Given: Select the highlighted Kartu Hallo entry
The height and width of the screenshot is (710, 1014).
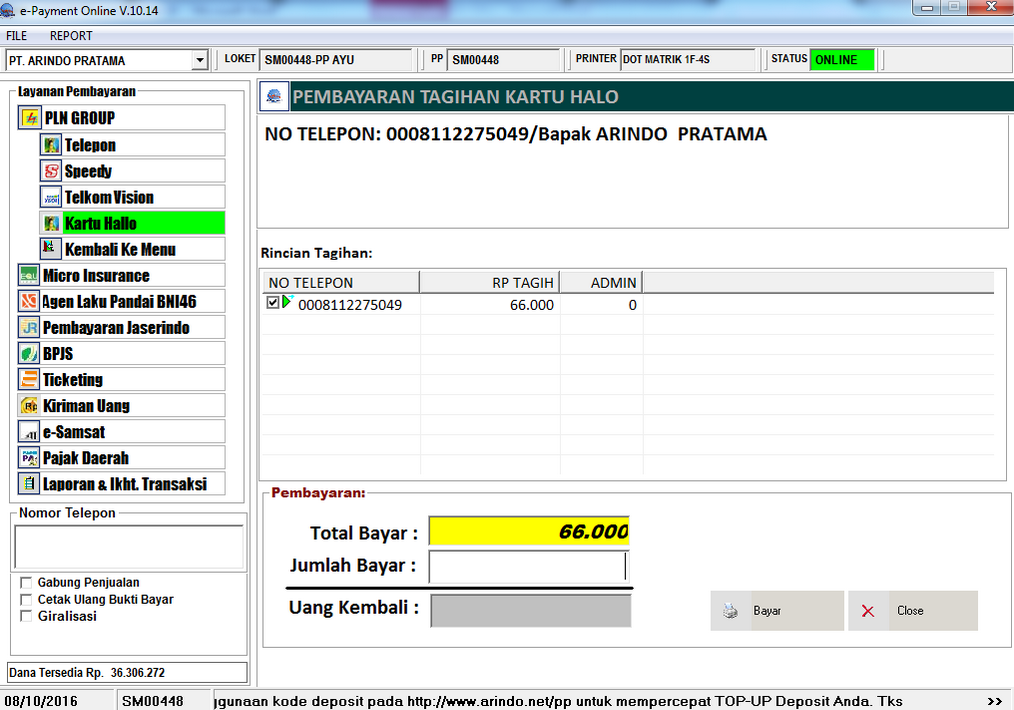Looking at the screenshot, I should (132, 223).
